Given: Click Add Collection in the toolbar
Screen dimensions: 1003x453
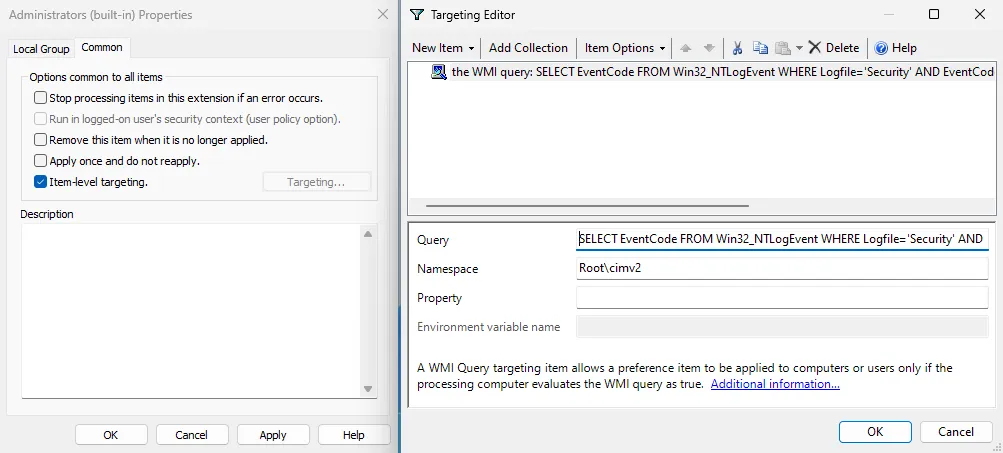Looking at the screenshot, I should 528,48.
